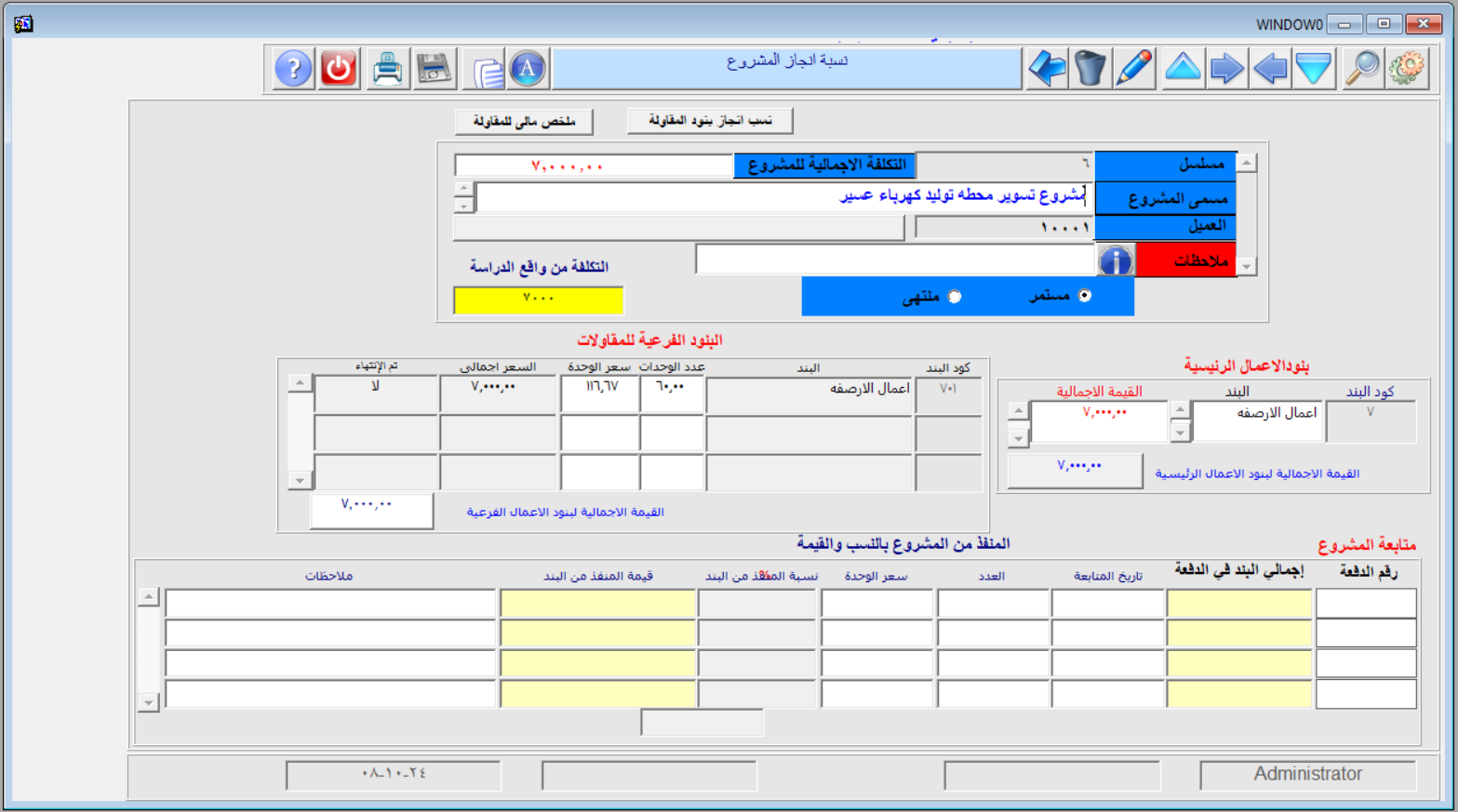The image size is (1458, 812).
Task: Click the pencil edit icon
Action: click(x=1134, y=69)
